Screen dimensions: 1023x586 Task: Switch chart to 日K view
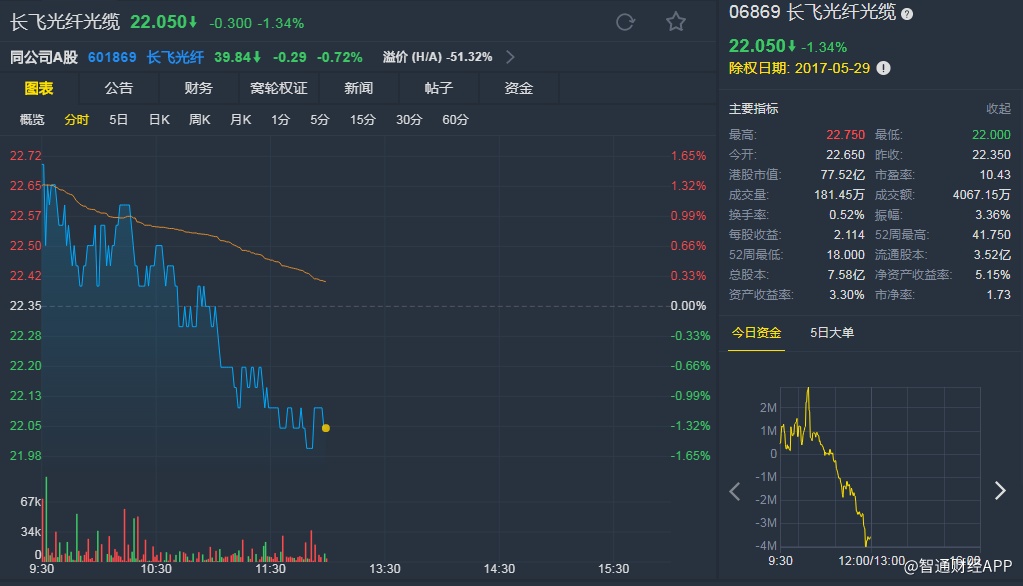(x=159, y=120)
